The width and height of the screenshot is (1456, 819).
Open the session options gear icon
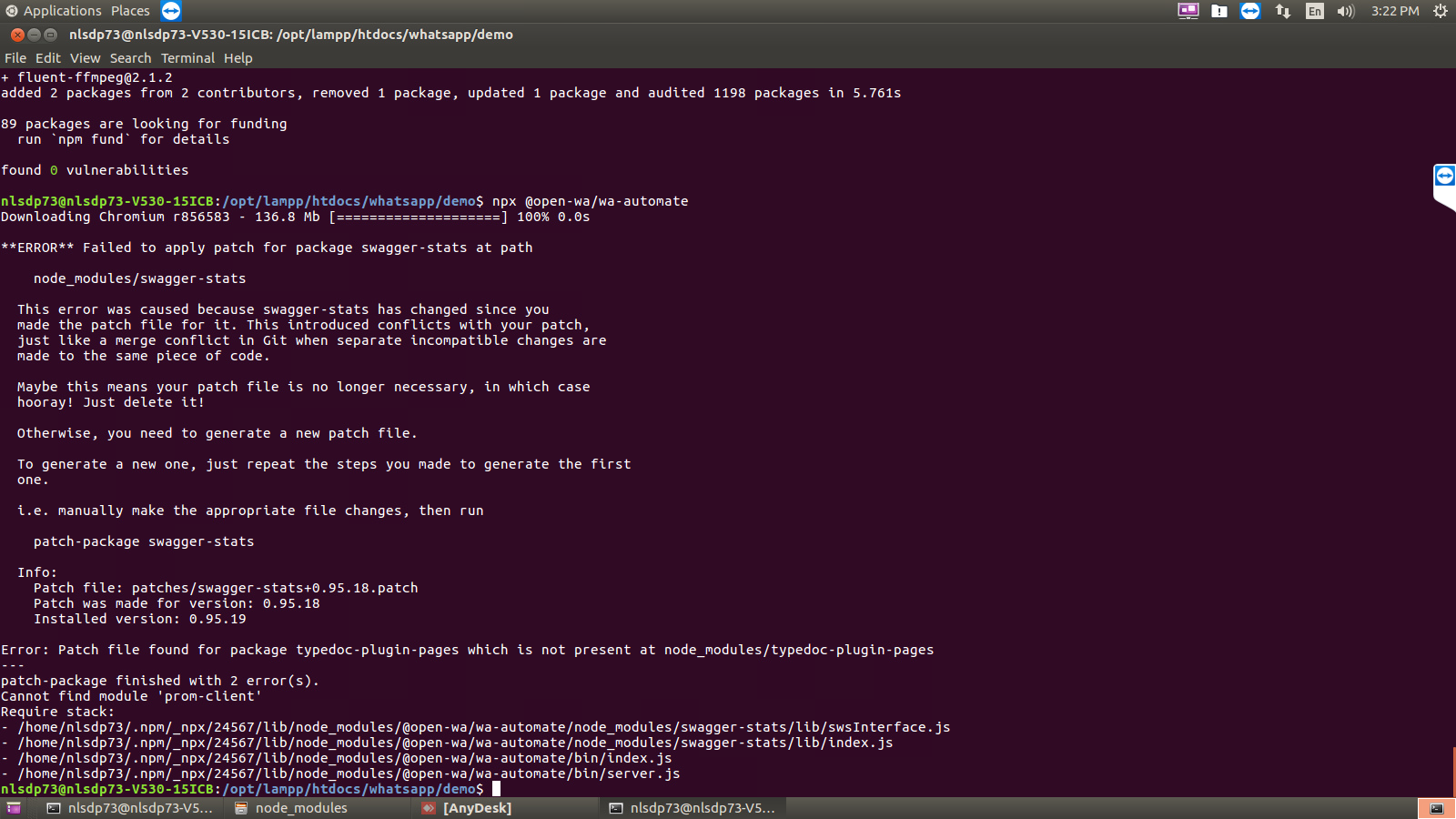tap(1439, 12)
